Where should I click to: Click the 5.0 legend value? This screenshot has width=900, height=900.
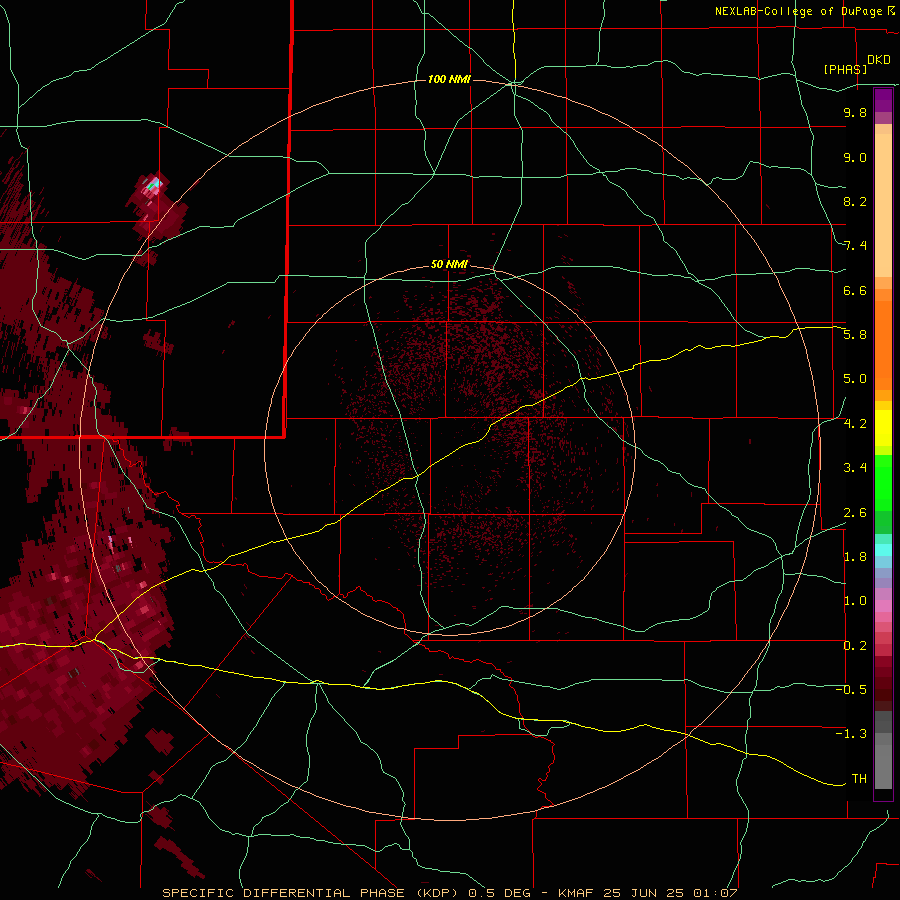click(855, 379)
